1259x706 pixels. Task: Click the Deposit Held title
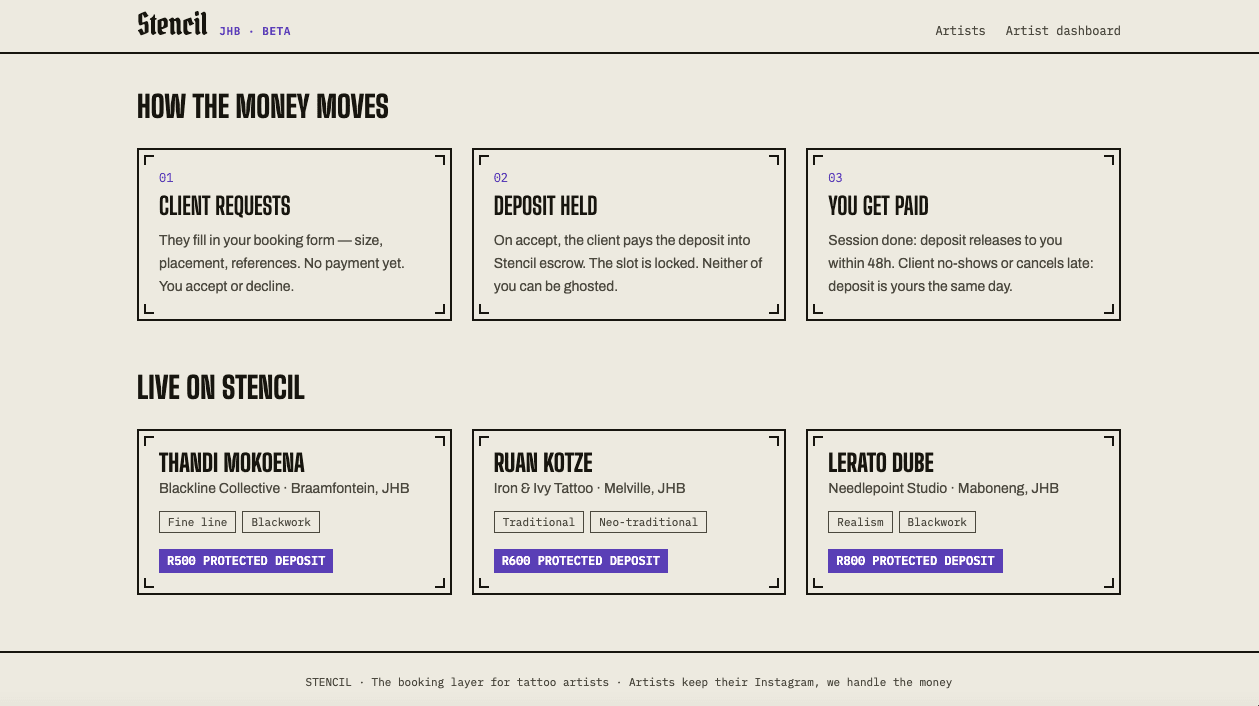[x=545, y=206]
